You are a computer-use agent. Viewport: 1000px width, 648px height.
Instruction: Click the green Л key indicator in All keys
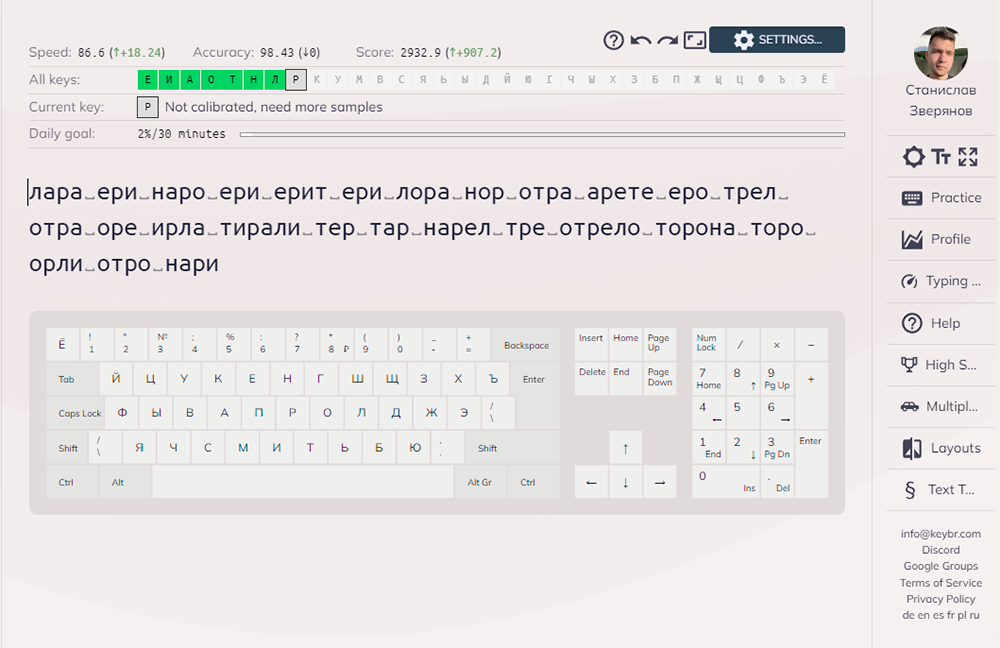[x=274, y=80]
